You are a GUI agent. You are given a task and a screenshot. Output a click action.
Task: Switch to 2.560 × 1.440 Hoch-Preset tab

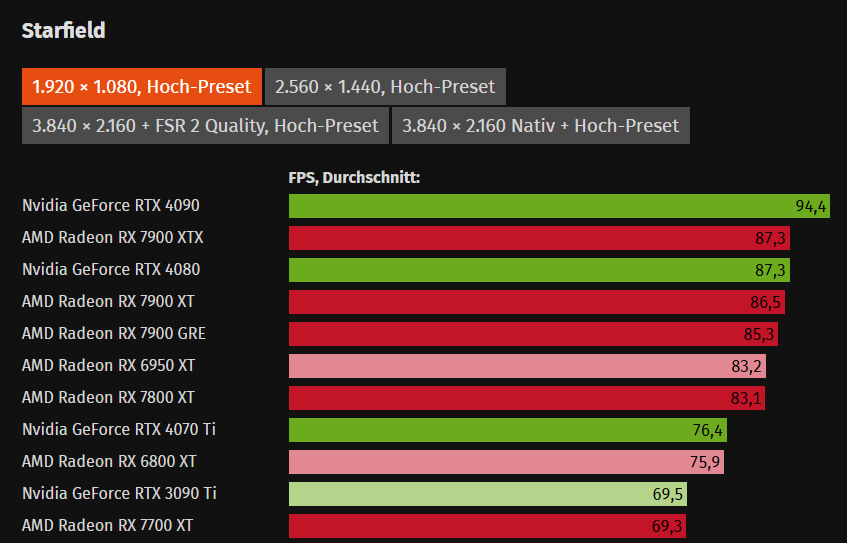[385, 86]
